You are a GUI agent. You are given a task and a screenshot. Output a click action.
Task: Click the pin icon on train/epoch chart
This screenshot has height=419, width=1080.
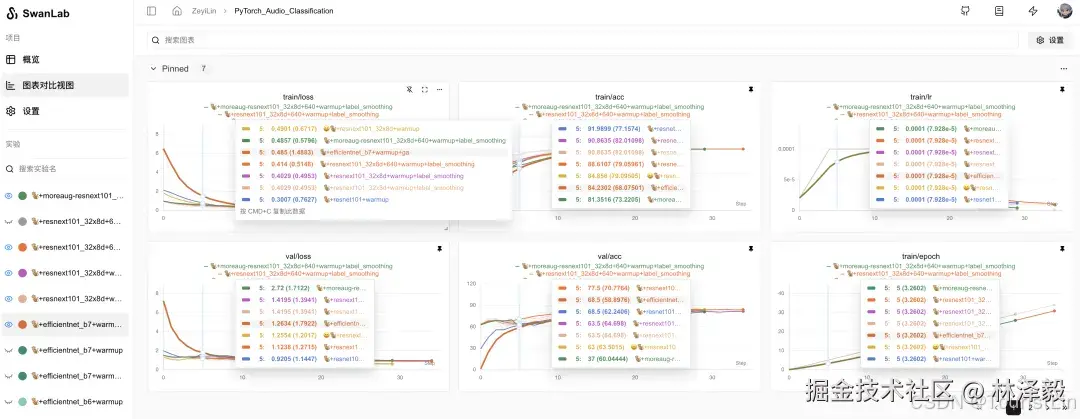coord(1063,249)
